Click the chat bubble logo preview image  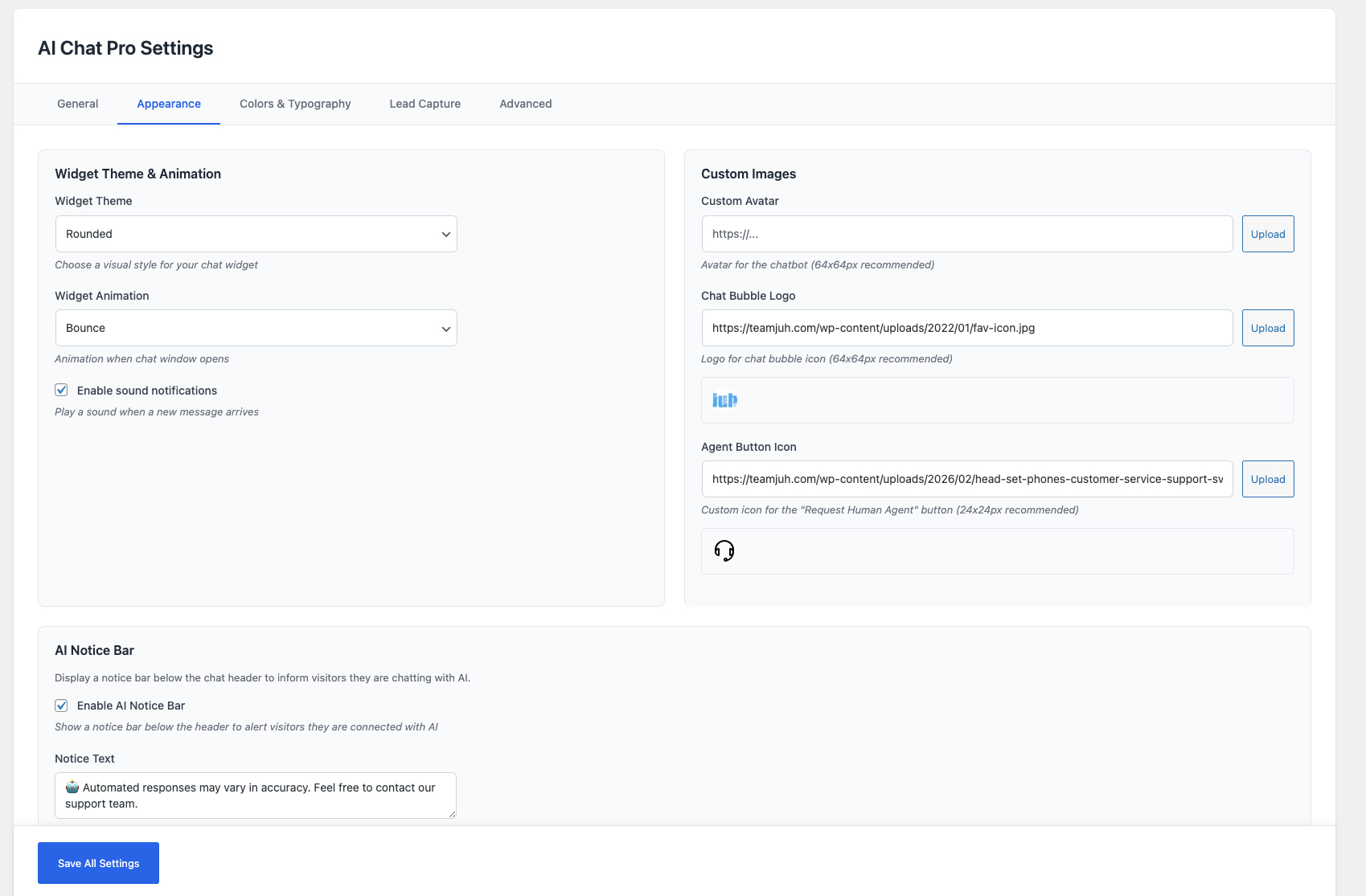[x=724, y=399]
